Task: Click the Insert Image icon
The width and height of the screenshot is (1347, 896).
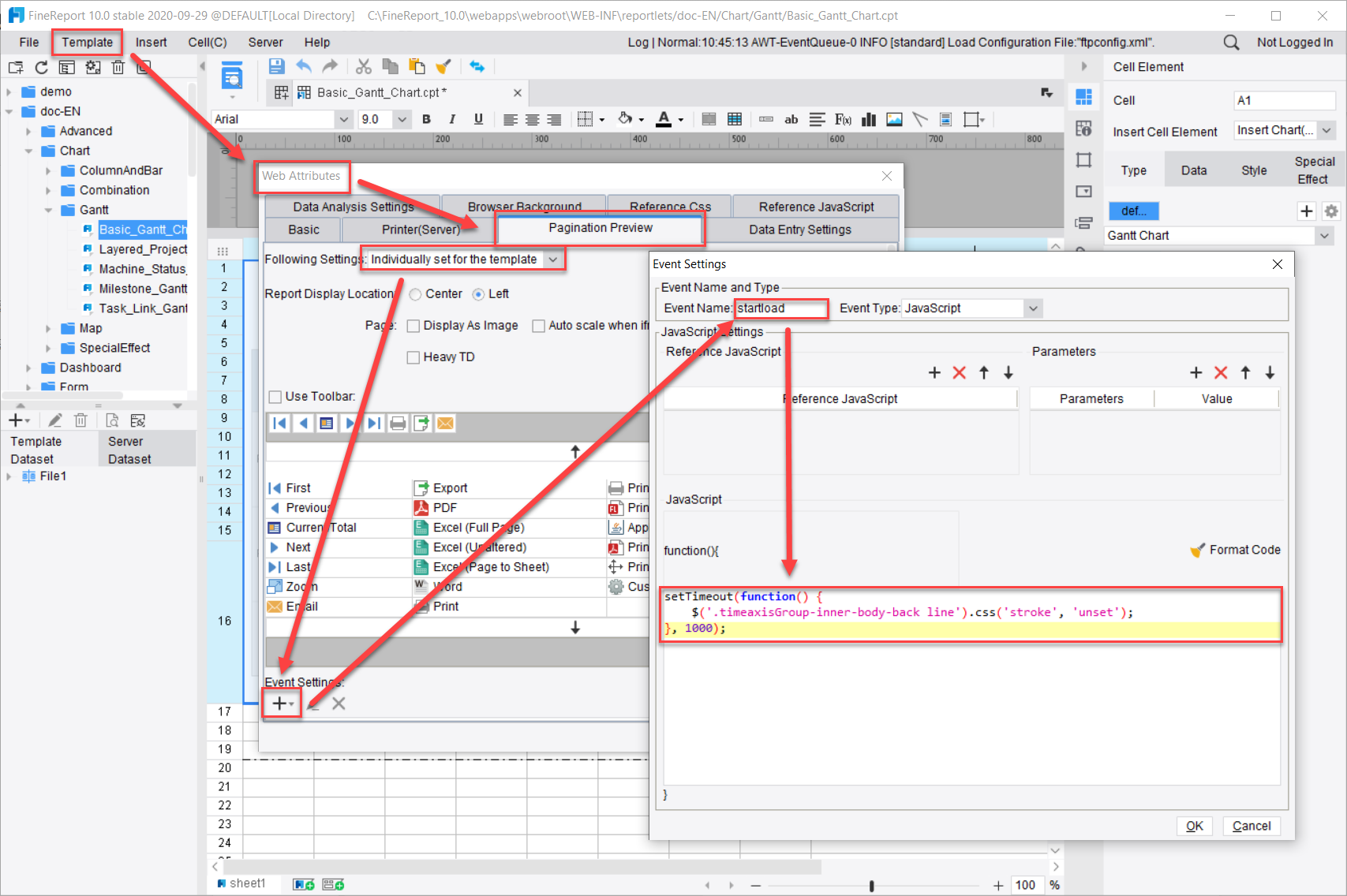Action: (894, 119)
